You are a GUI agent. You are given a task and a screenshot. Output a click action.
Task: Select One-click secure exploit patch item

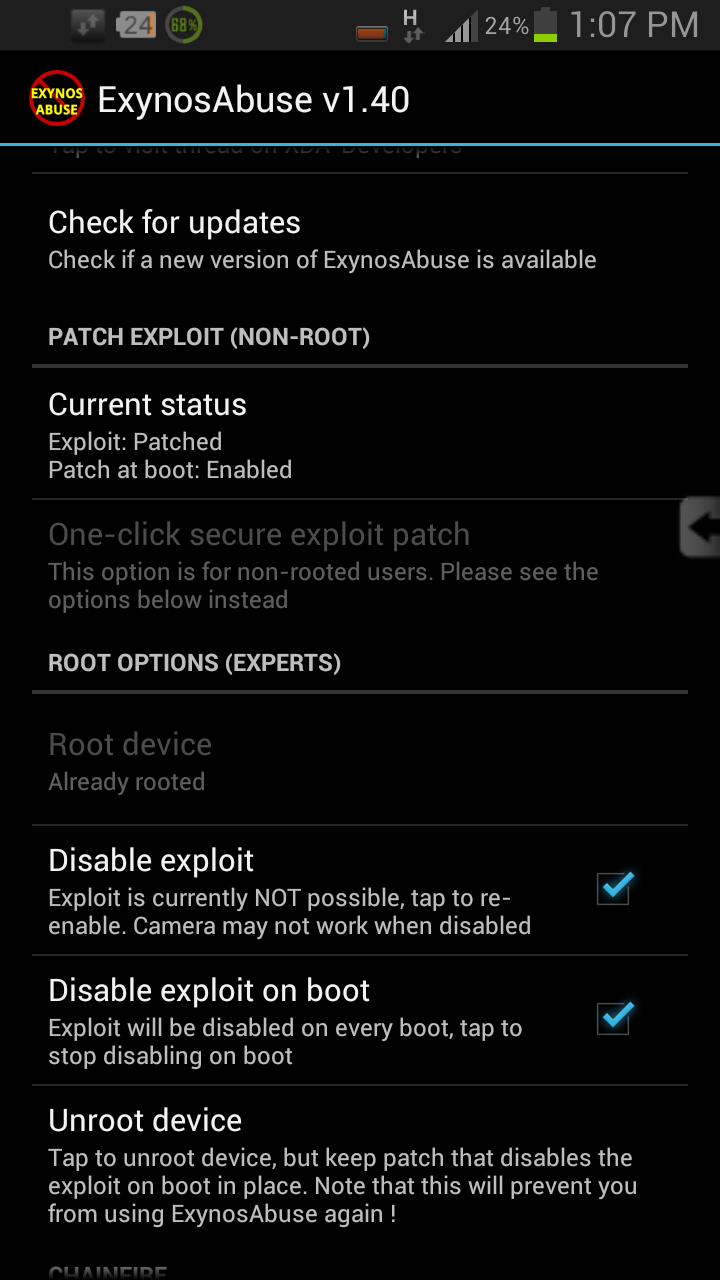coord(360,564)
